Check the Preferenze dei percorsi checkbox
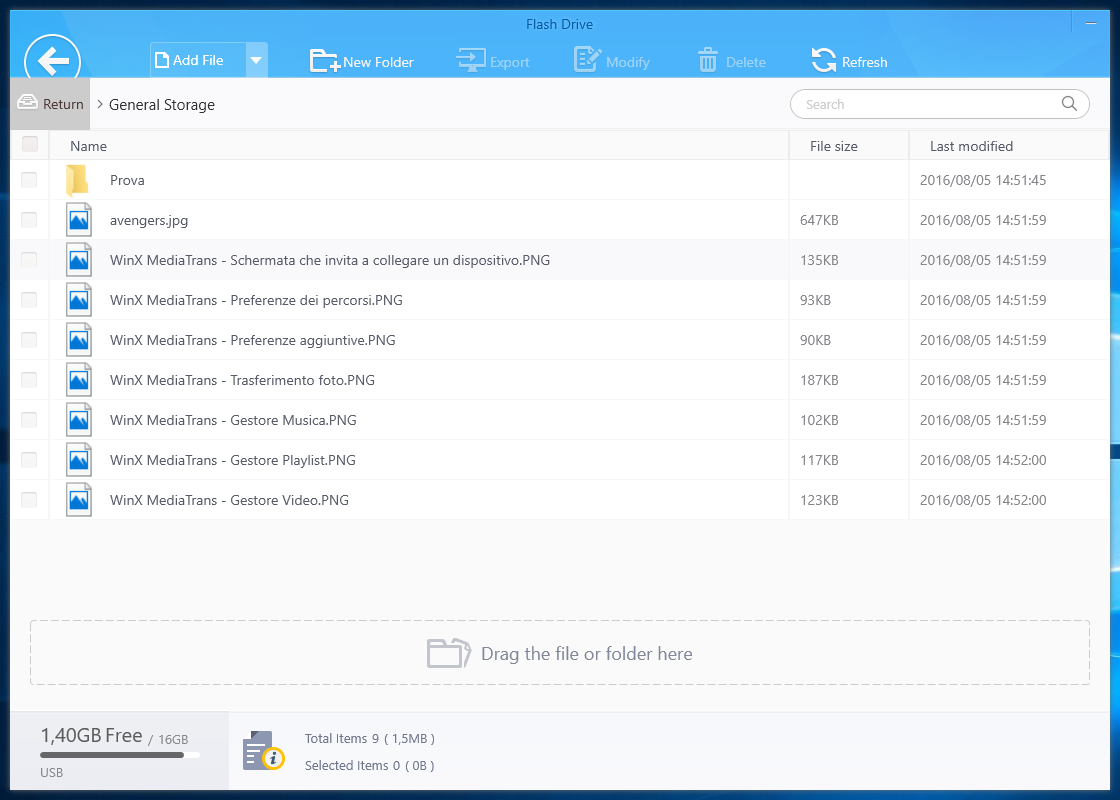The height and width of the screenshot is (800, 1120). pos(29,300)
